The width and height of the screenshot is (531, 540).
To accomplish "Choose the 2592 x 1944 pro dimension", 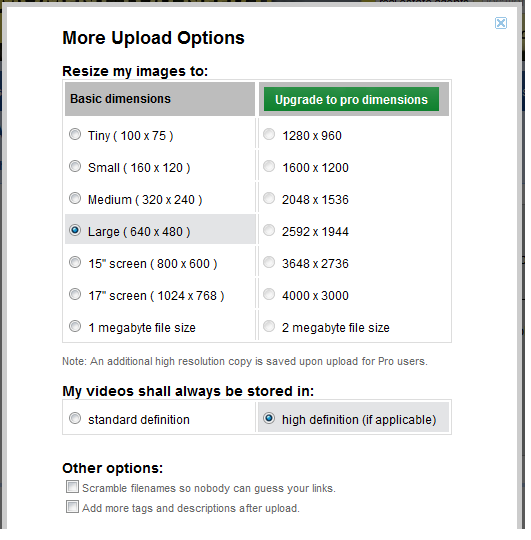I will 269,230.
